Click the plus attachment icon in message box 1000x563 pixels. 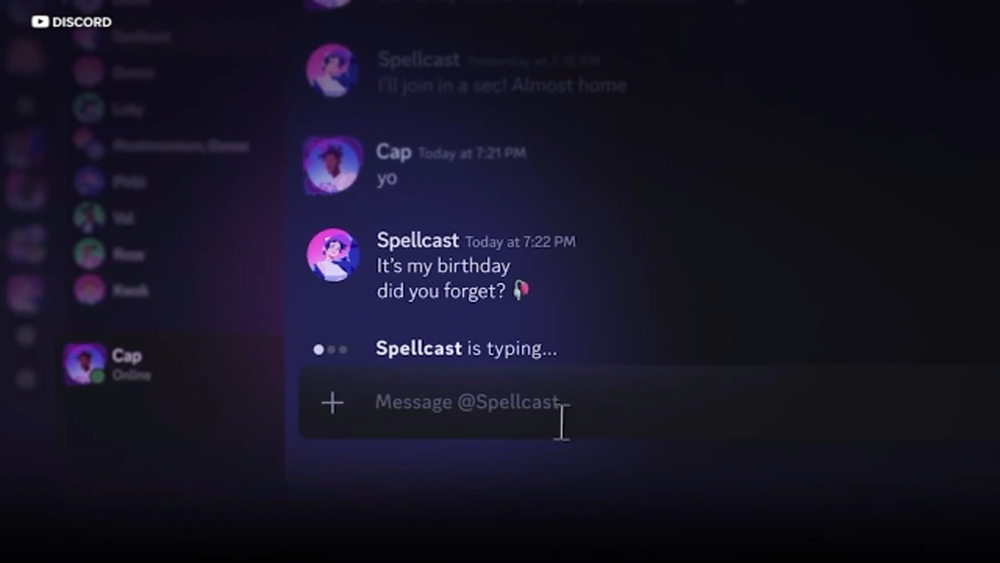[x=332, y=403]
